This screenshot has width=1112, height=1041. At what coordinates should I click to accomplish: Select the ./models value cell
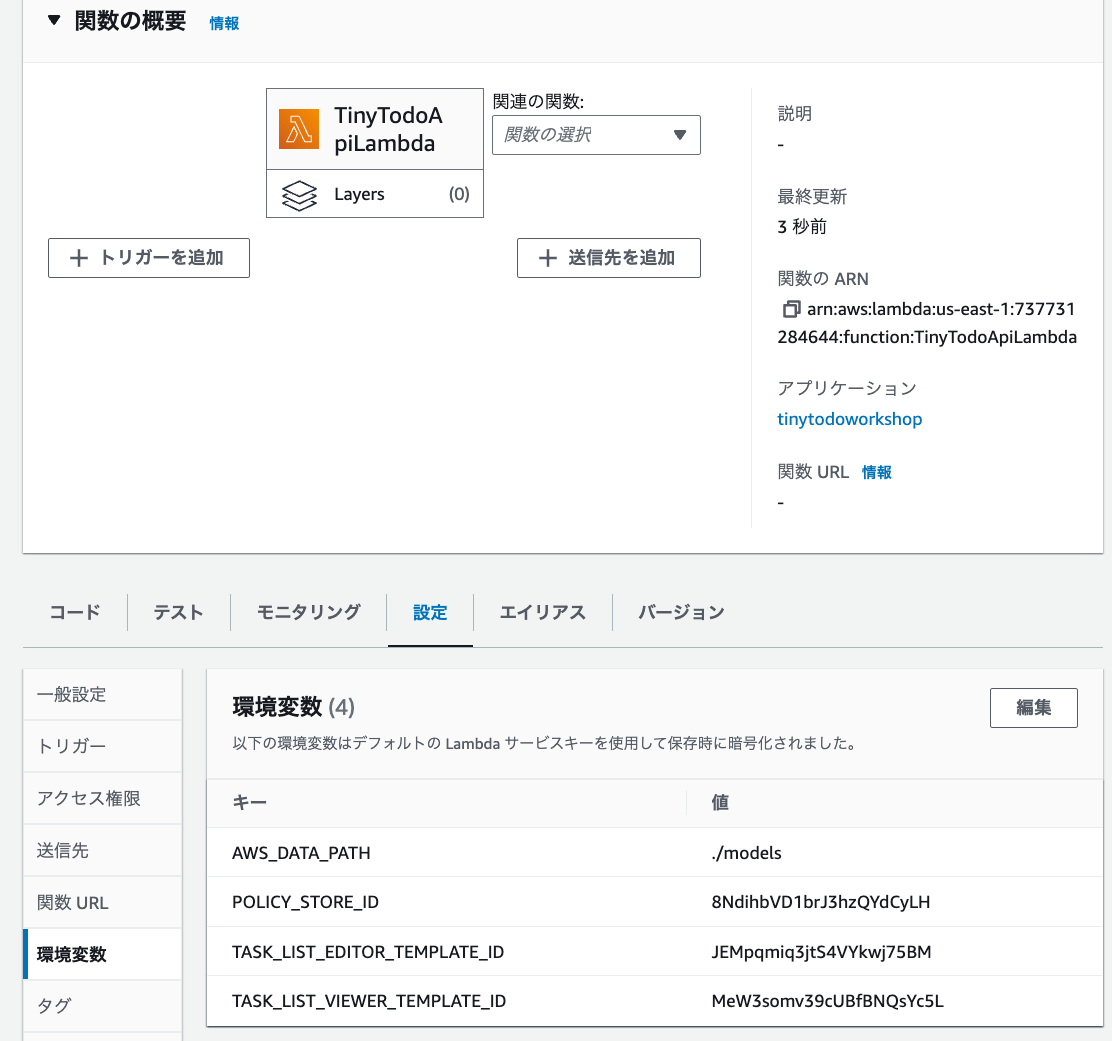pyautogui.click(x=746, y=853)
